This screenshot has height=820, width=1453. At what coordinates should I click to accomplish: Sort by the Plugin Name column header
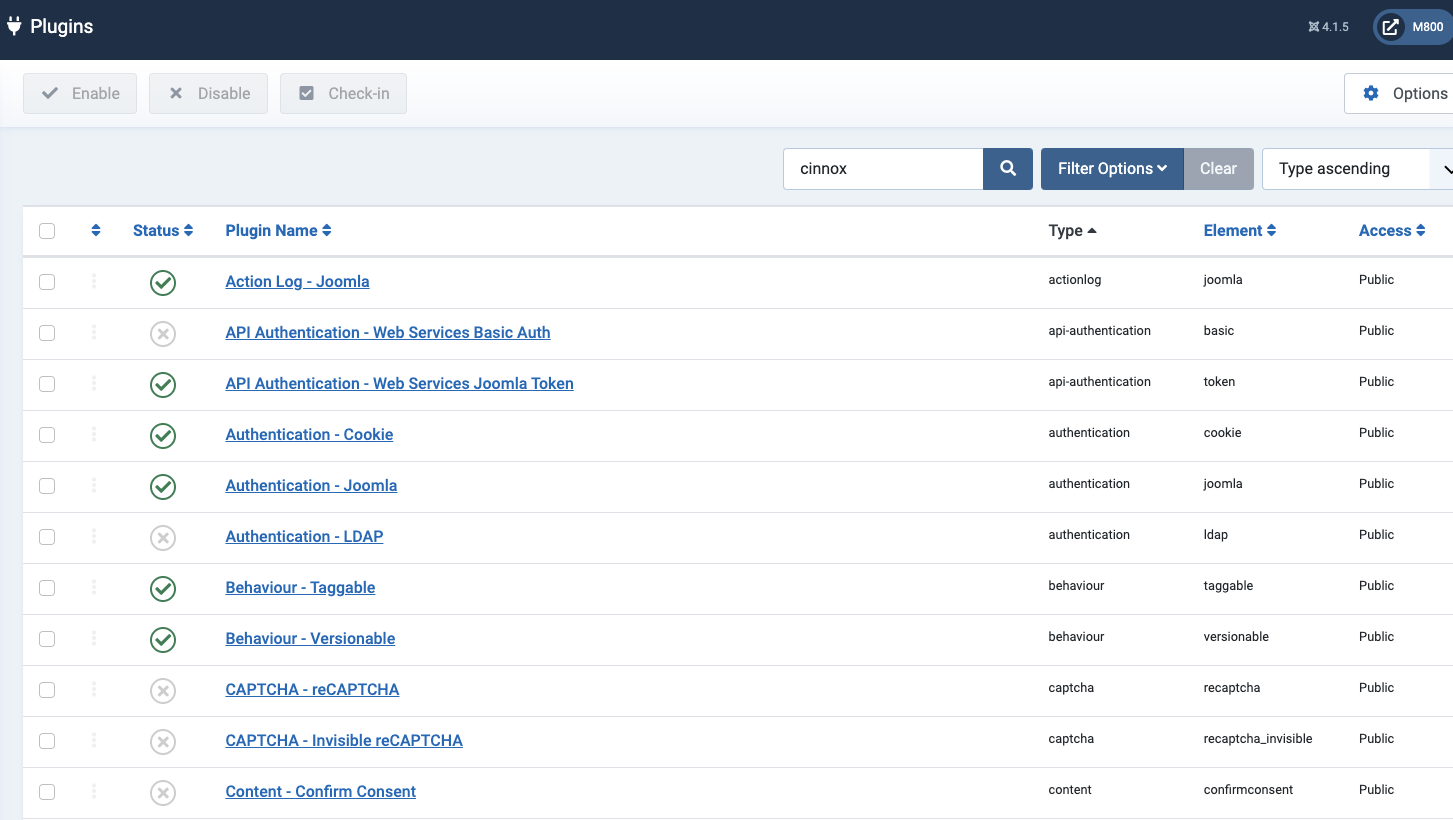tap(278, 231)
